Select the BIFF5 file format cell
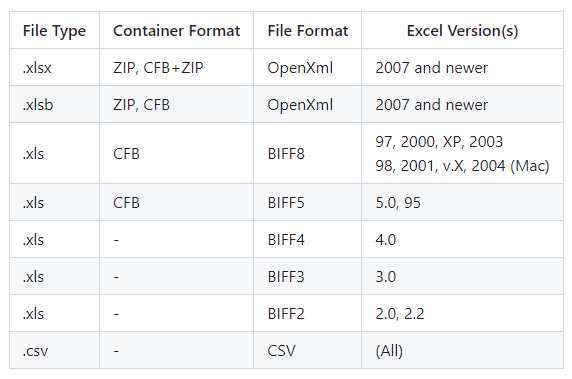Image resolution: width=572 pixels, height=379 pixels. tap(308, 202)
